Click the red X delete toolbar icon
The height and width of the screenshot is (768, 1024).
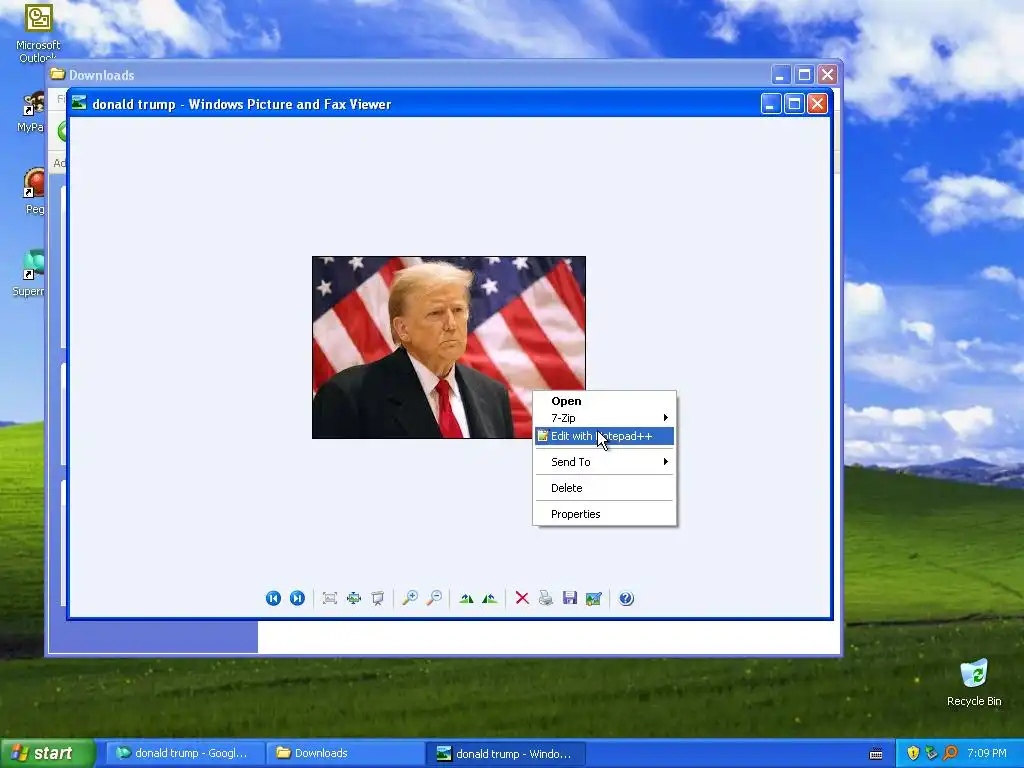click(x=522, y=598)
